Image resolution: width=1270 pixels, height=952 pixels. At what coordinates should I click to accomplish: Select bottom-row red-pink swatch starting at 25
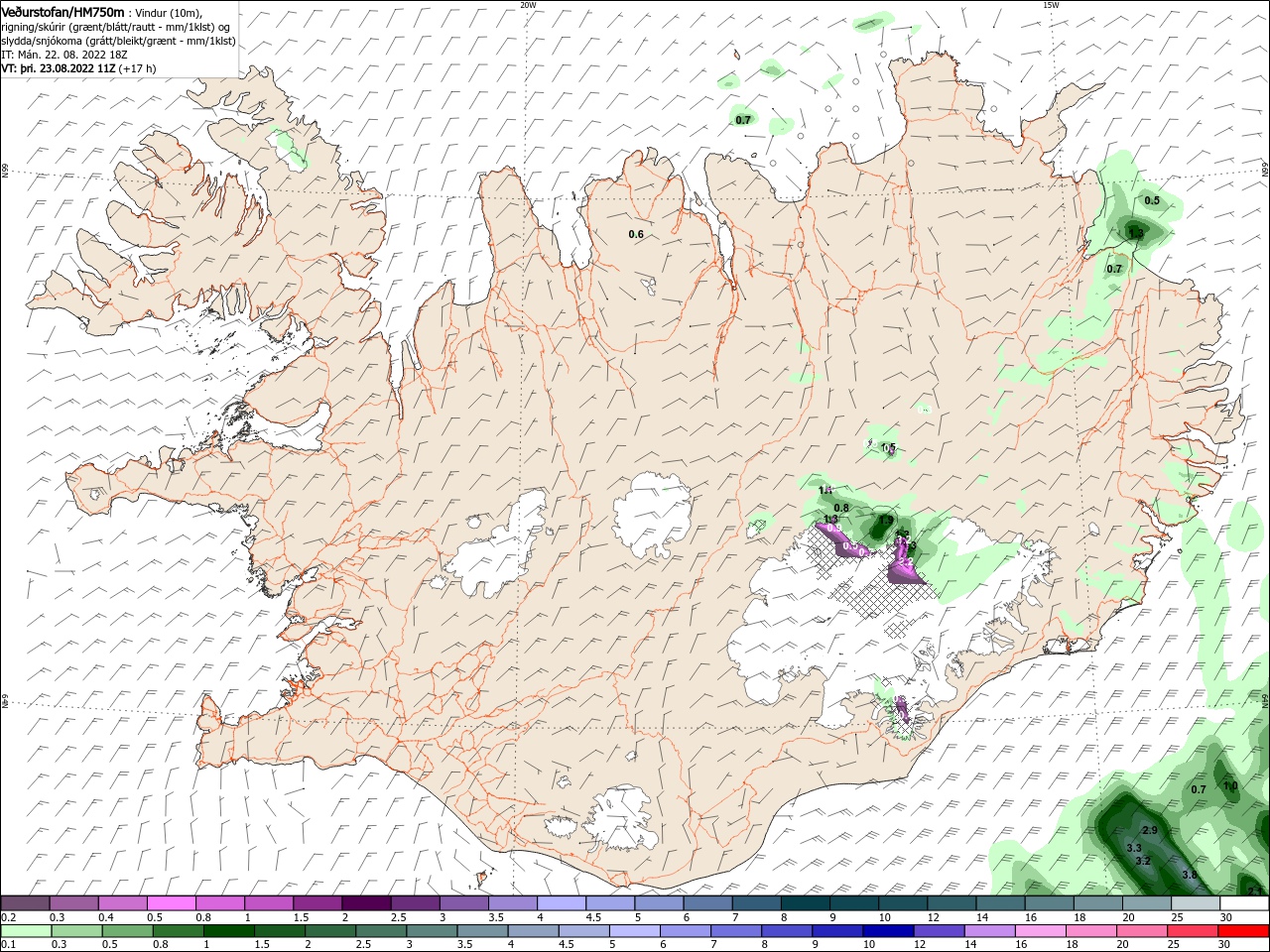pos(1194,931)
